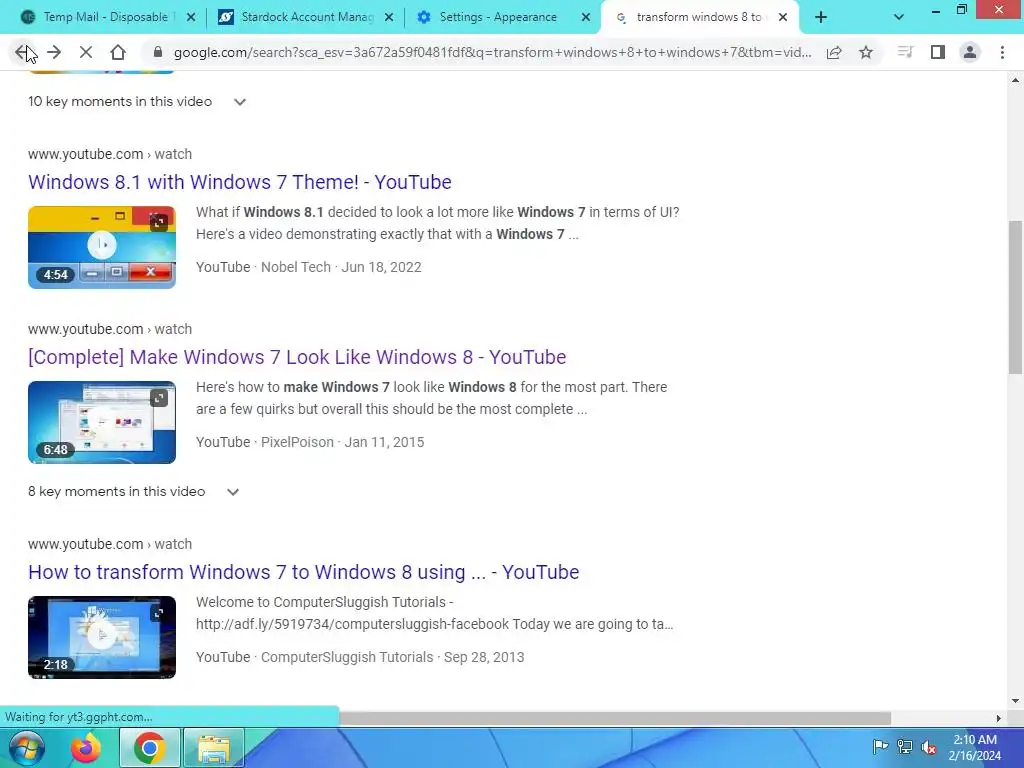
Task: Click the address bar URL field
Action: click(492, 52)
